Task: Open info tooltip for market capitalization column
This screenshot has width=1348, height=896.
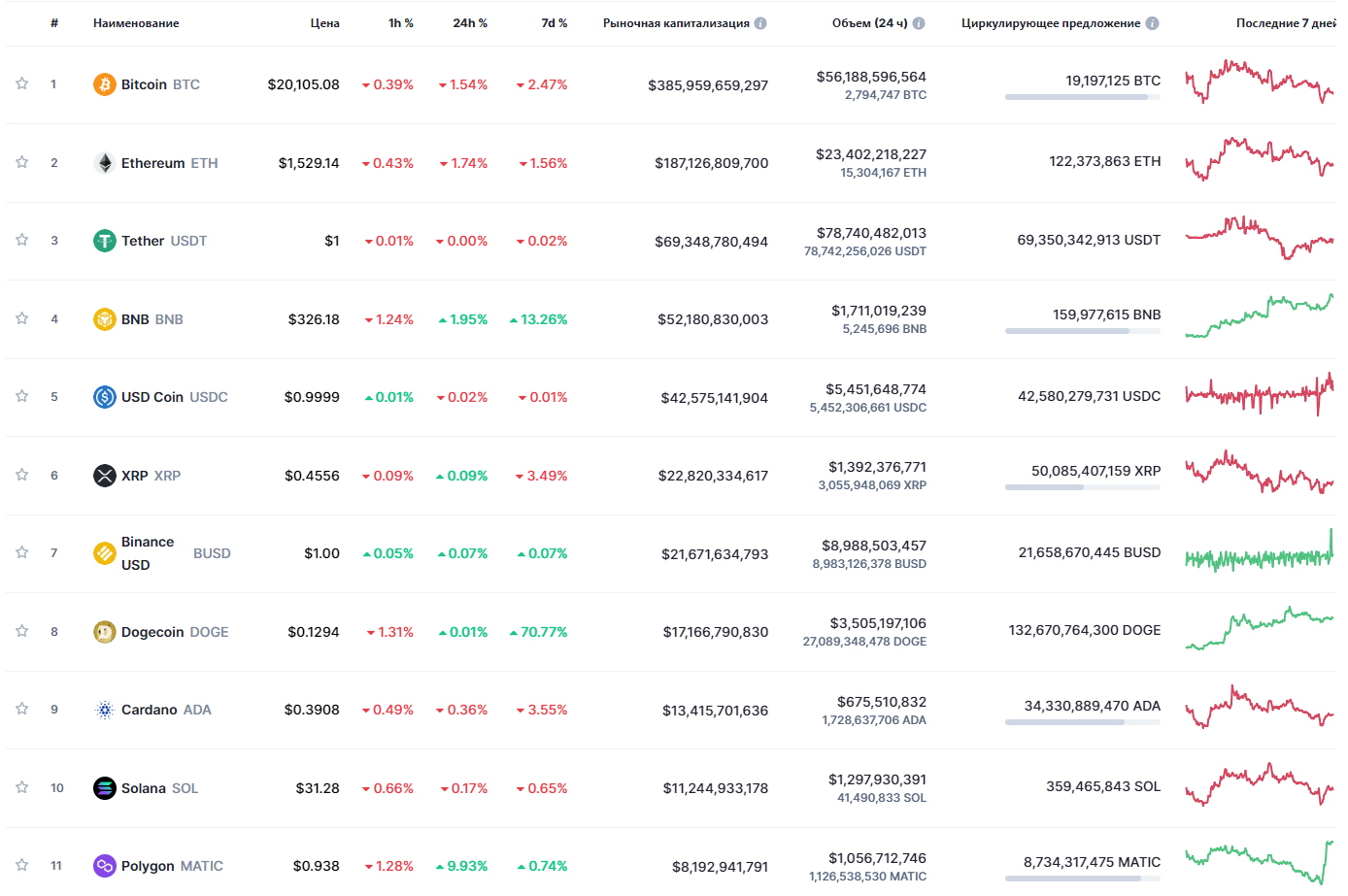Action: 760,23
